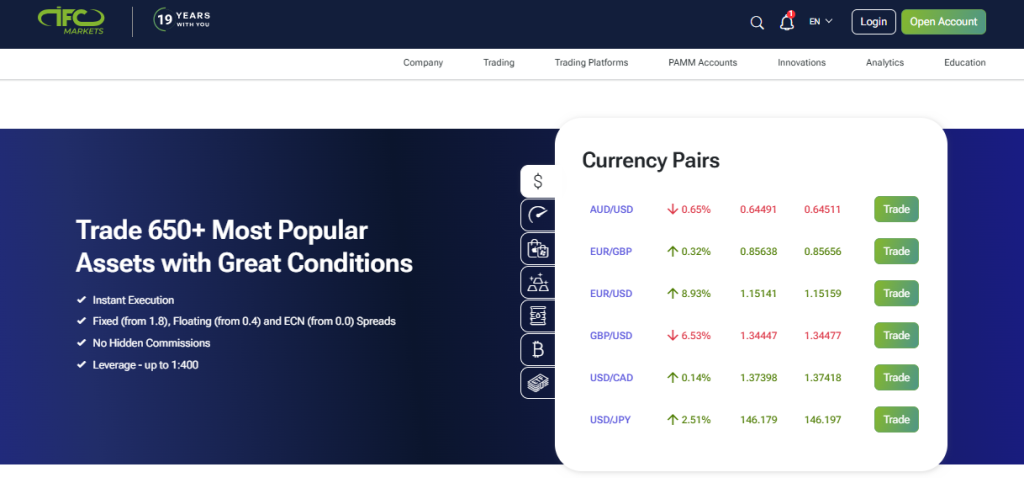Expand the EN language dropdown
This screenshot has width=1024, height=483.
820,22
